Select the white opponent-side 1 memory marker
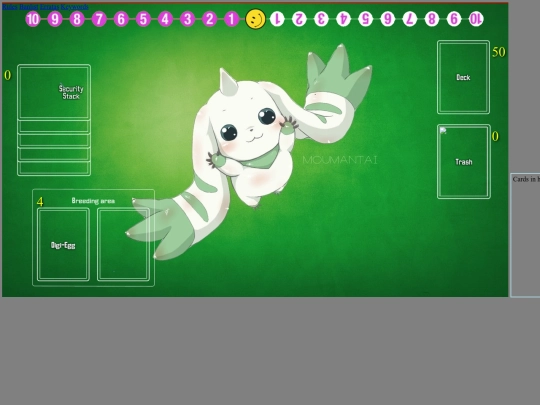Screen dimensions: 540x405 point(277,19)
